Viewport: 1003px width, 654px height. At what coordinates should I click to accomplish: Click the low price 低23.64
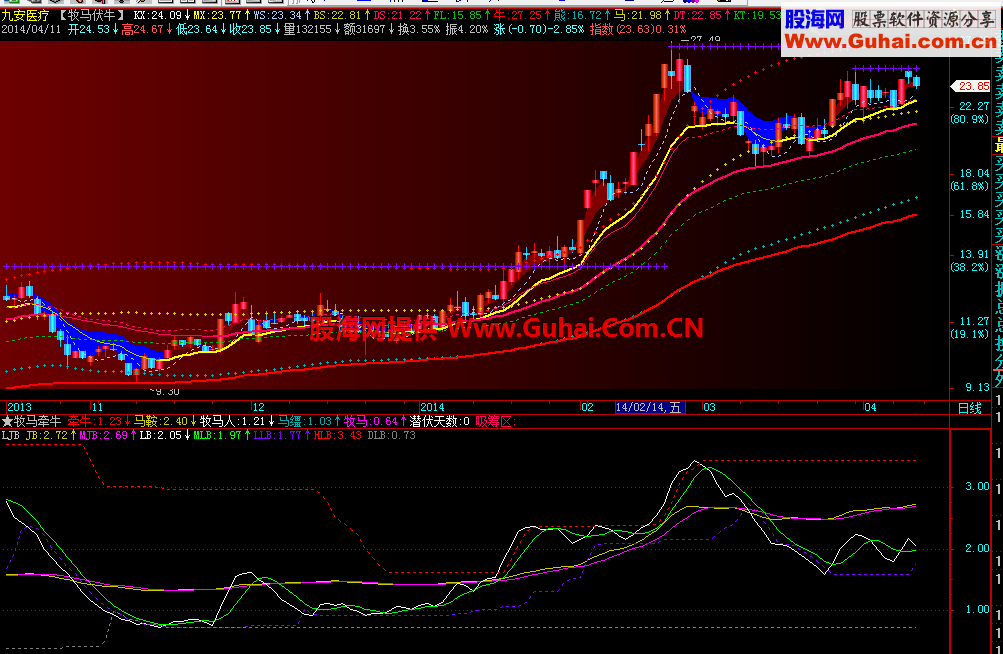197,29
